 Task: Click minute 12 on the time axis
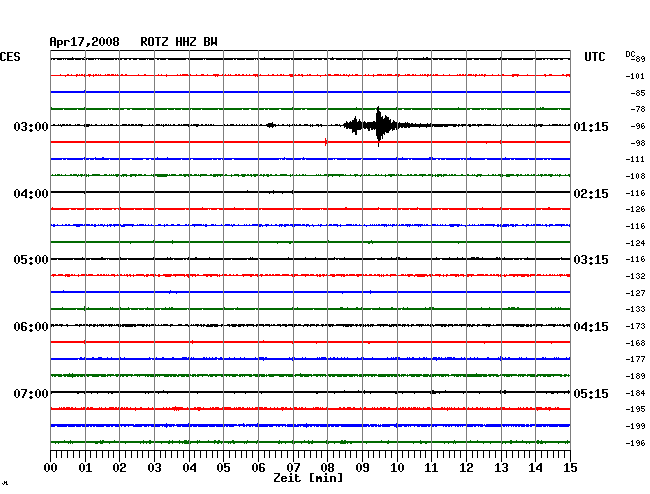[x=466, y=468]
